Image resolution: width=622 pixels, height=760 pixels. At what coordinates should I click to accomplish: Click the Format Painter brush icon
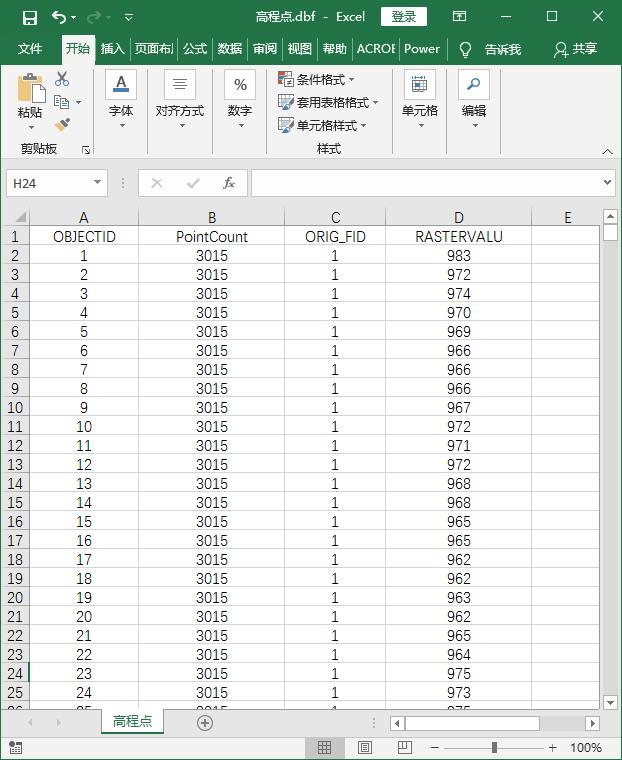pos(62,125)
